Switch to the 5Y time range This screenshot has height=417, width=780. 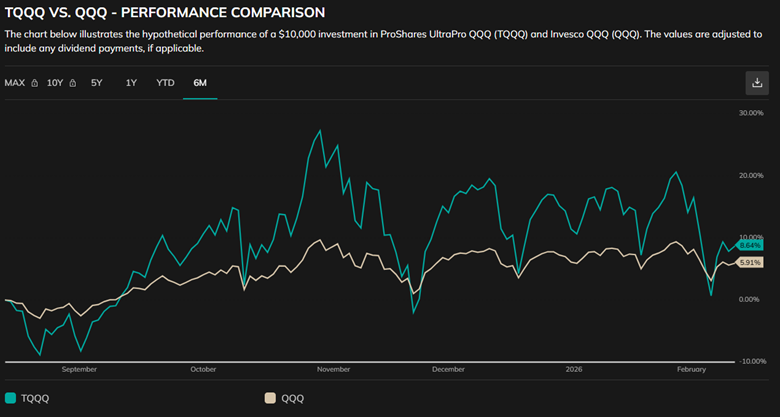[x=97, y=83]
